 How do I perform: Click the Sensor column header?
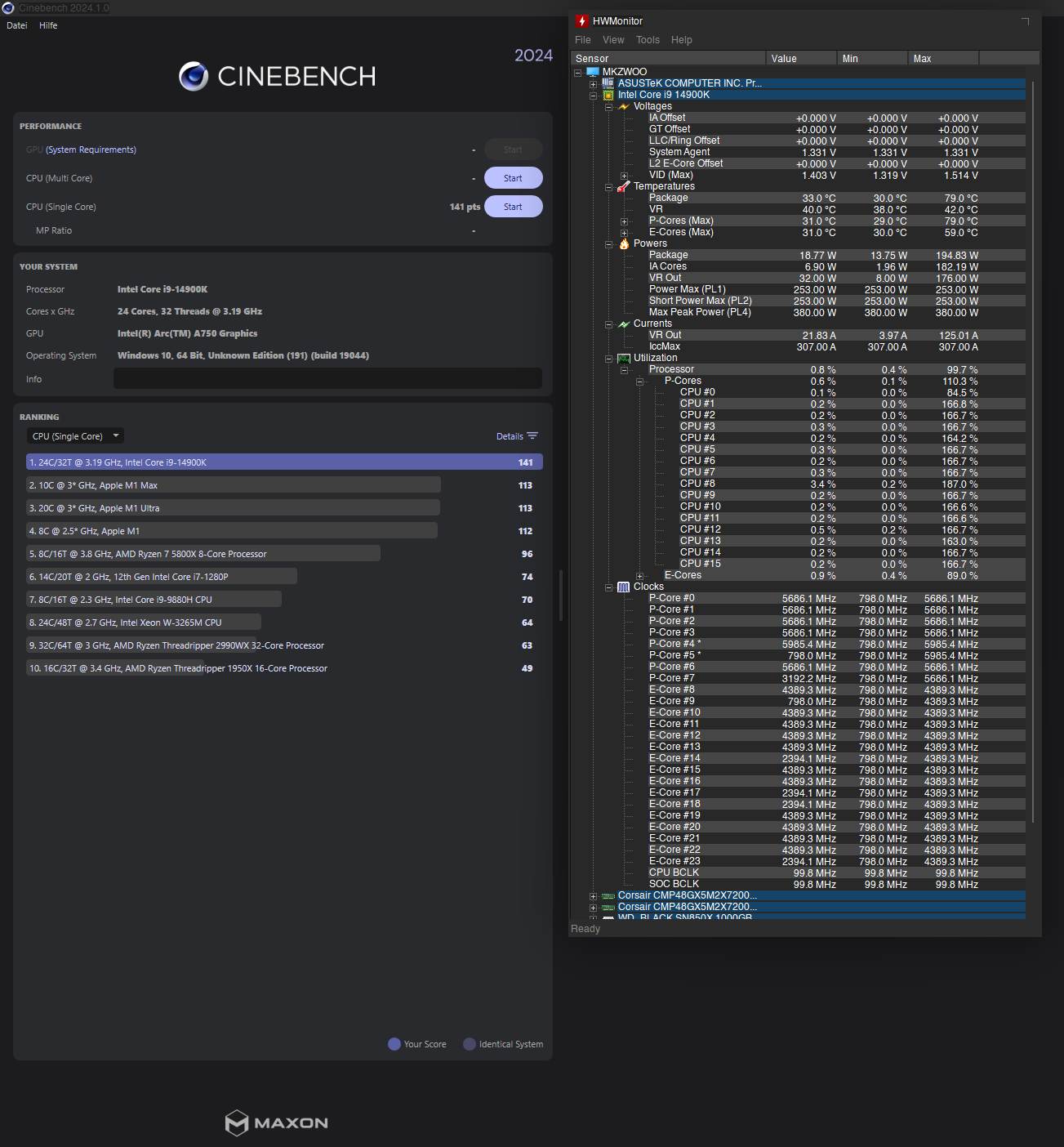(668, 58)
